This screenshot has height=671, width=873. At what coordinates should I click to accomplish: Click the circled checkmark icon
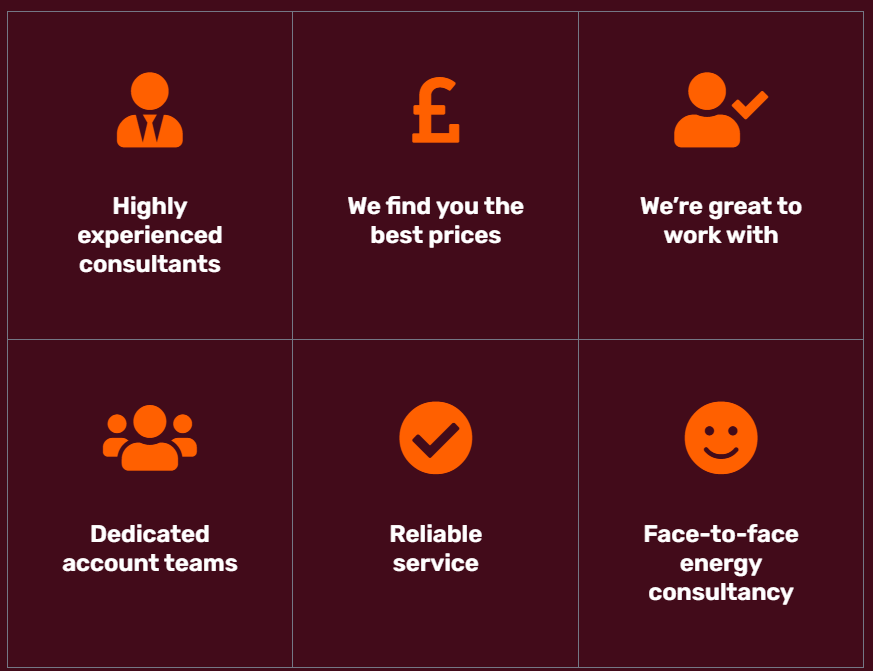pos(435,438)
